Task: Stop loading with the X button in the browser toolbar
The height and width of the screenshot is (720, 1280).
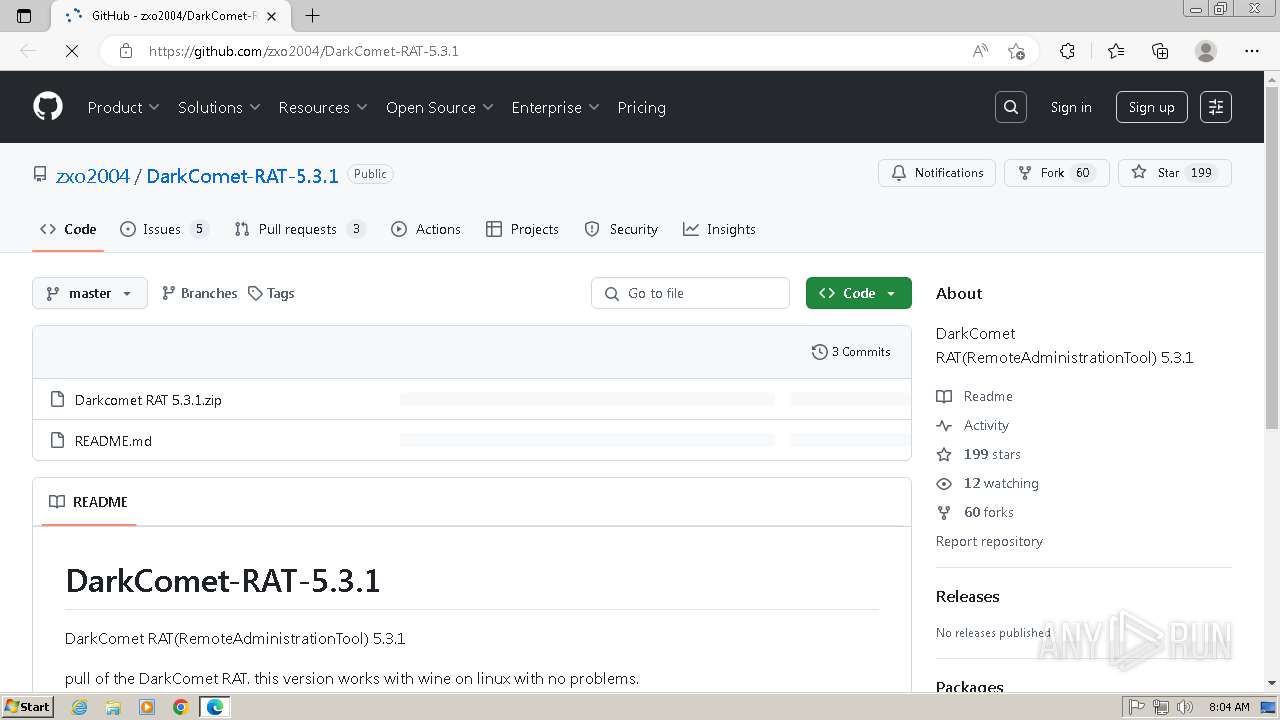Action: tap(72, 51)
